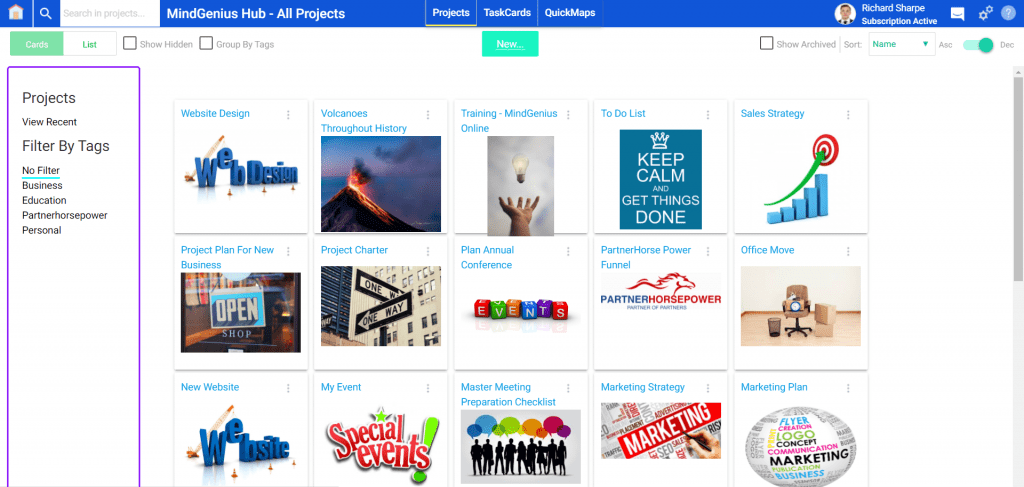The height and width of the screenshot is (487, 1024).
Task: Open the QuickMaps tab
Action: click(x=570, y=13)
